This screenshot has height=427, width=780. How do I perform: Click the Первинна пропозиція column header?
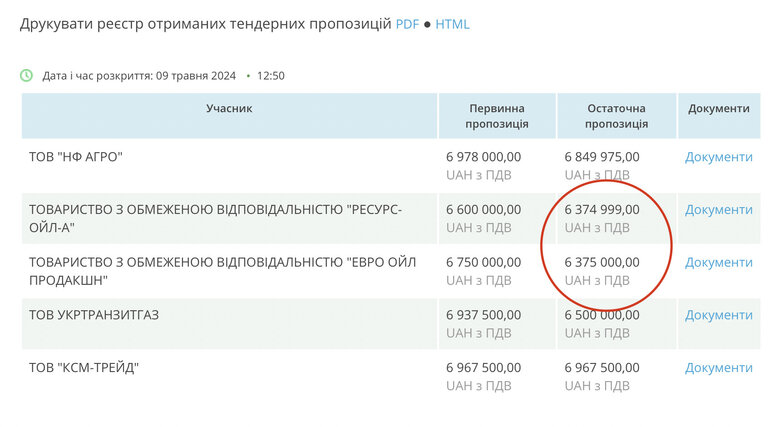497,116
